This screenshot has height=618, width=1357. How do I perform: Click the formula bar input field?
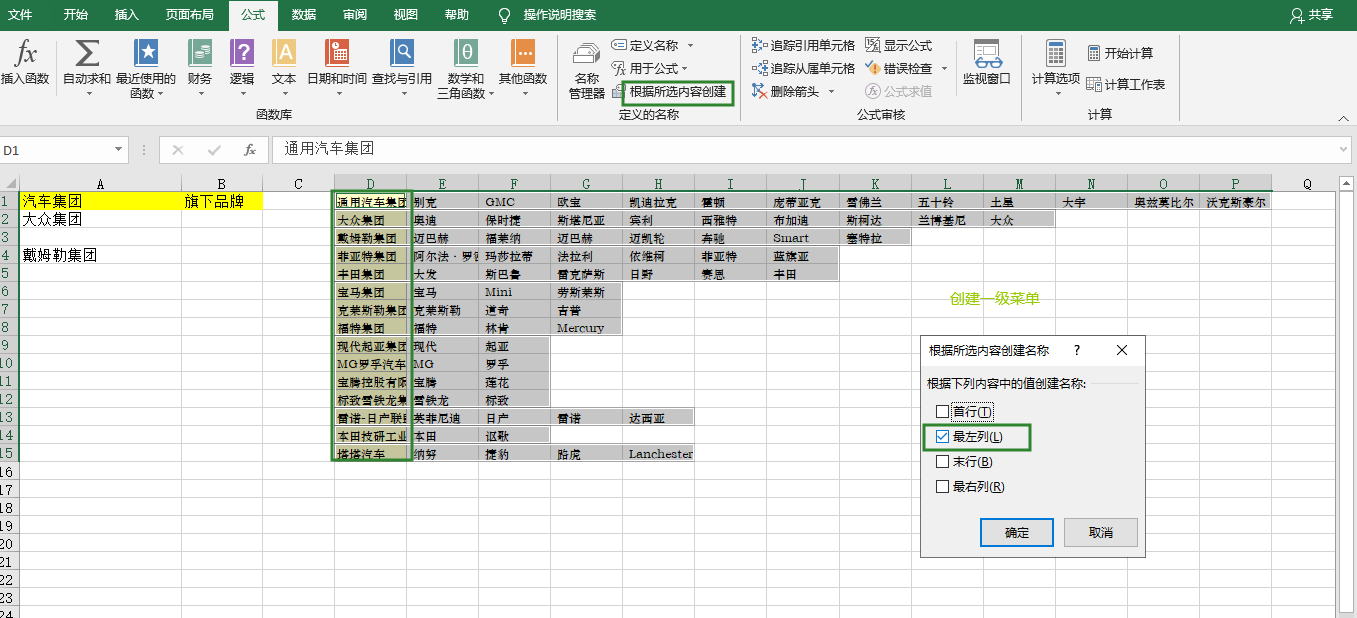804,150
